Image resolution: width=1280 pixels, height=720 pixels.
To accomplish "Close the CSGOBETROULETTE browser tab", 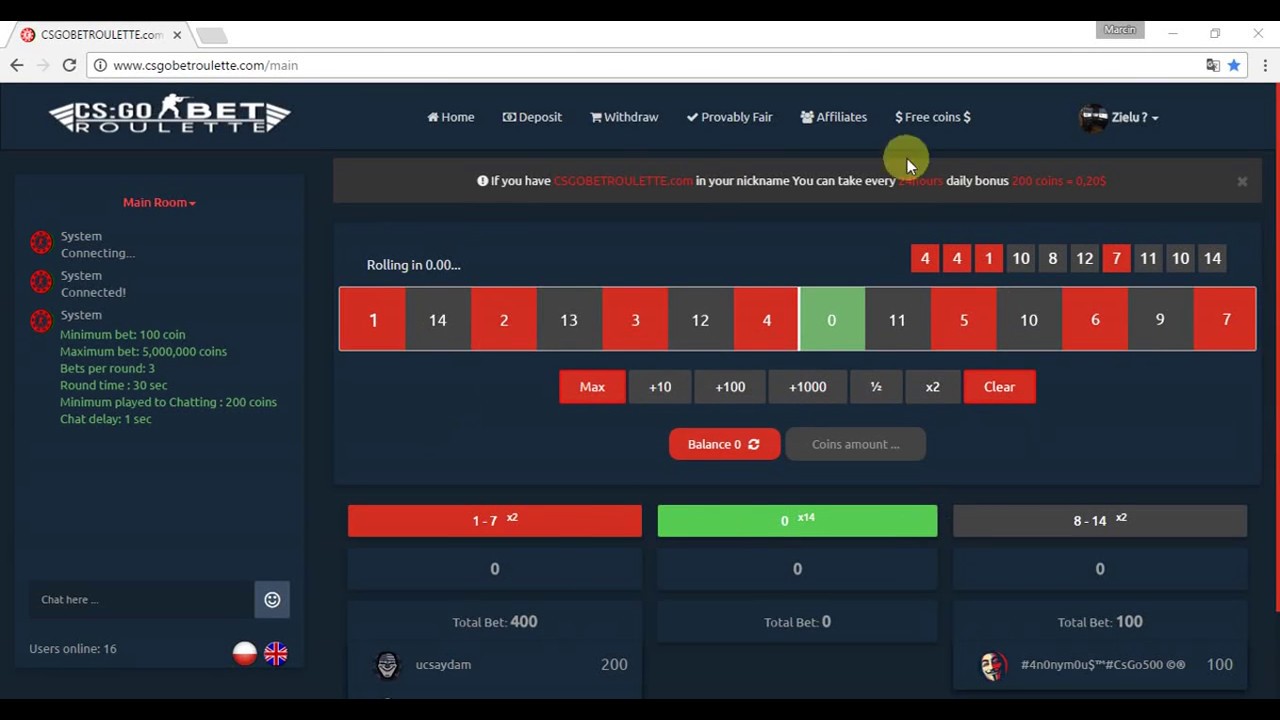I will coord(177,35).
